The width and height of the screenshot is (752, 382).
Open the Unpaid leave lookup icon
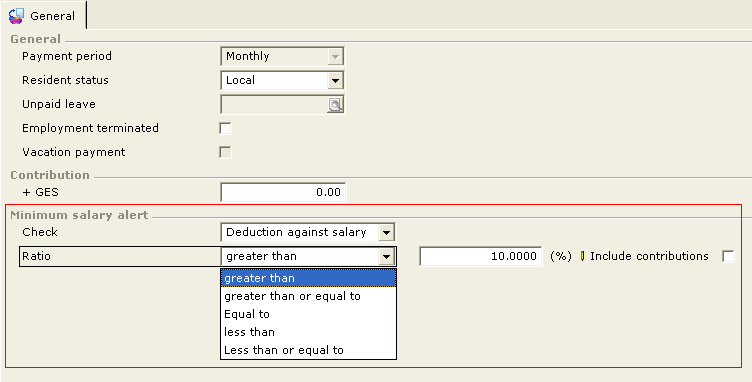coord(335,104)
